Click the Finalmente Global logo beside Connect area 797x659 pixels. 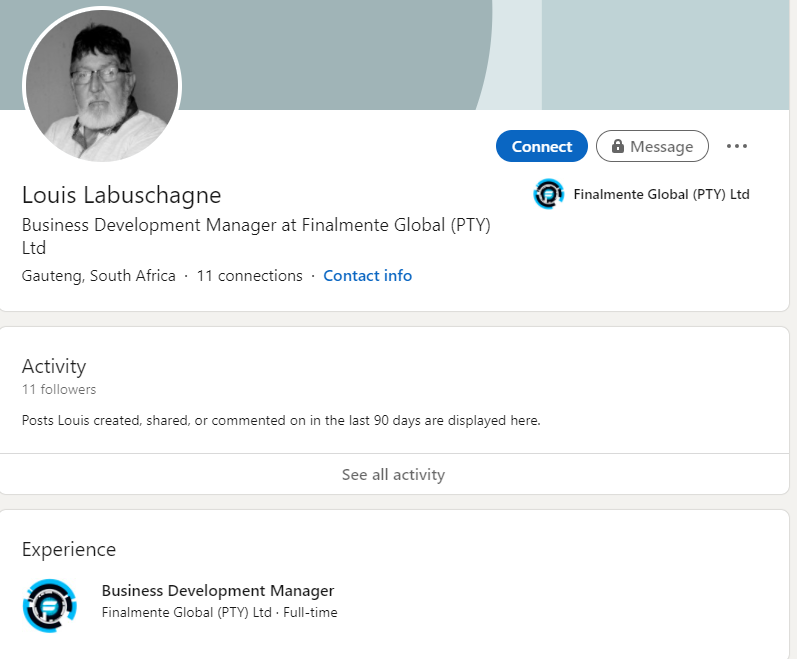pyautogui.click(x=549, y=194)
